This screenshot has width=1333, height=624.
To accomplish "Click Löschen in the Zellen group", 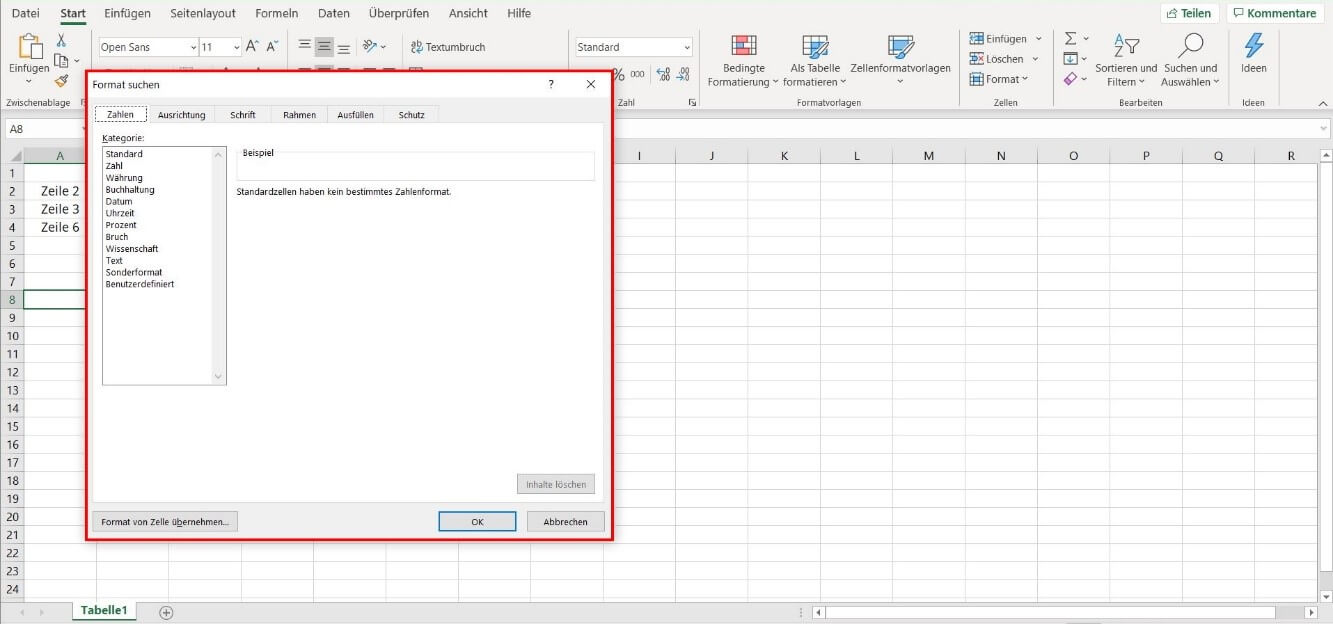I will [x=1003, y=59].
